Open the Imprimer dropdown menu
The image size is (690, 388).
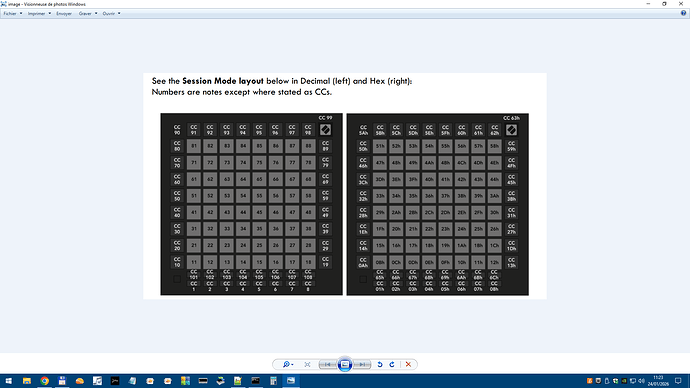(x=39, y=14)
